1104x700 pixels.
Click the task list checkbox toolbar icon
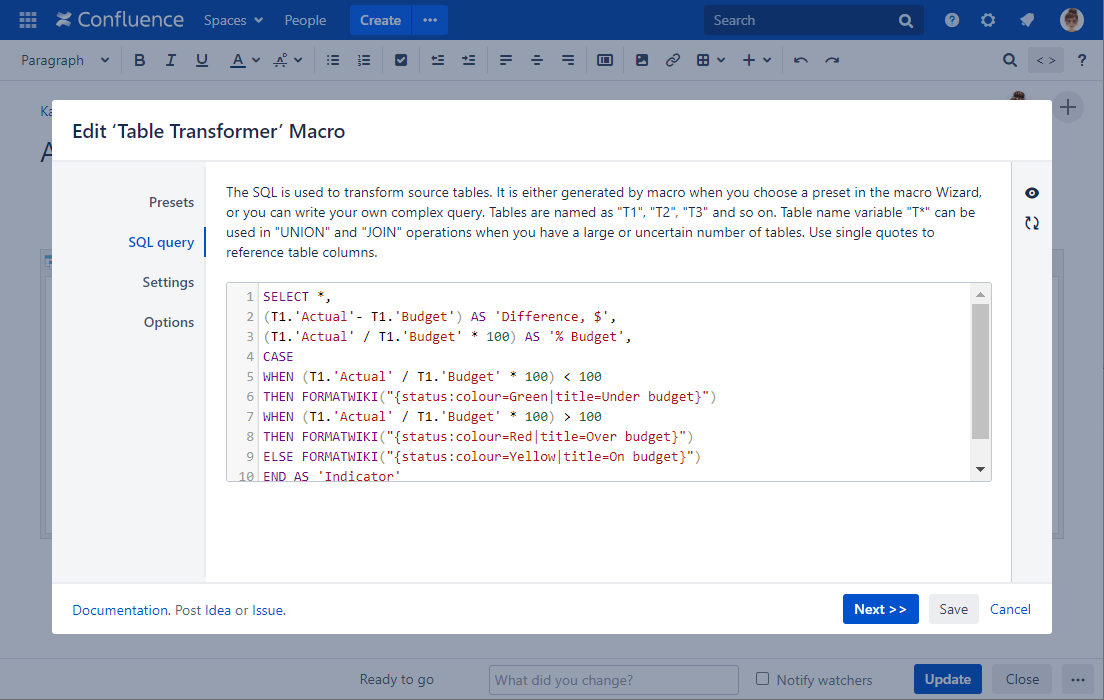pyautogui.click(x=401, y=60)
